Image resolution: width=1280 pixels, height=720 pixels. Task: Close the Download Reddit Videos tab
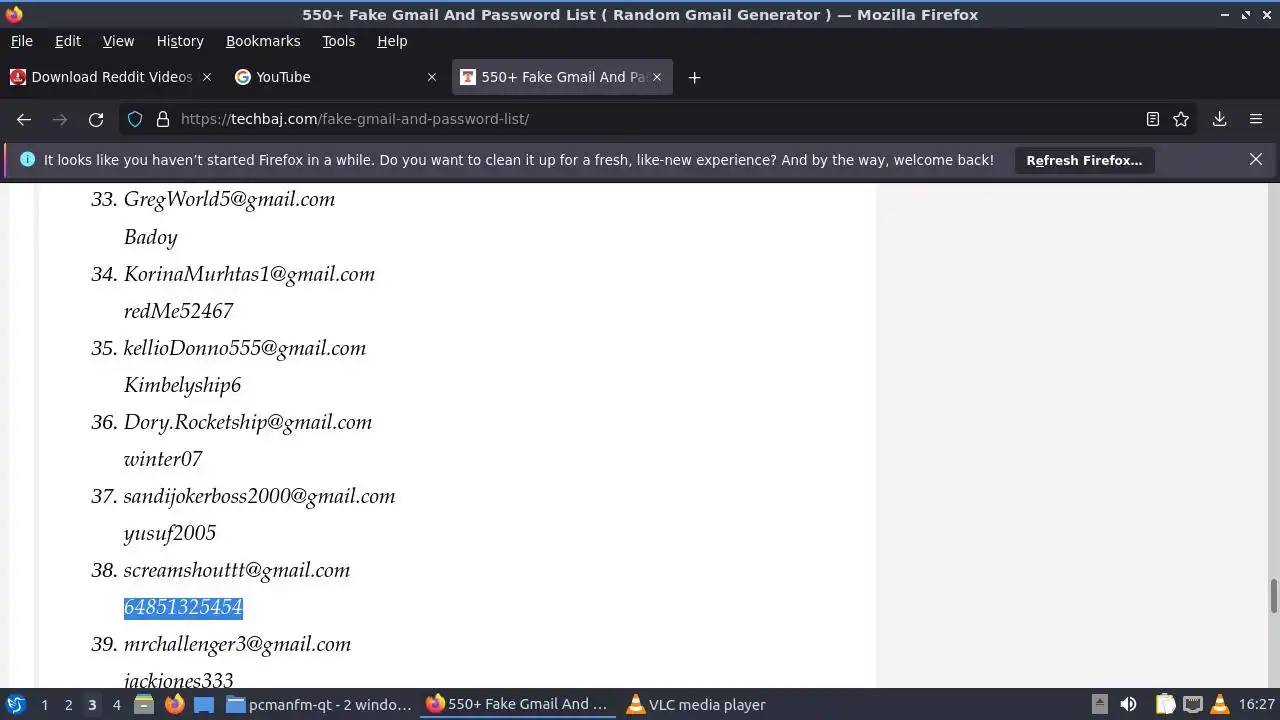tap(207, 77)
